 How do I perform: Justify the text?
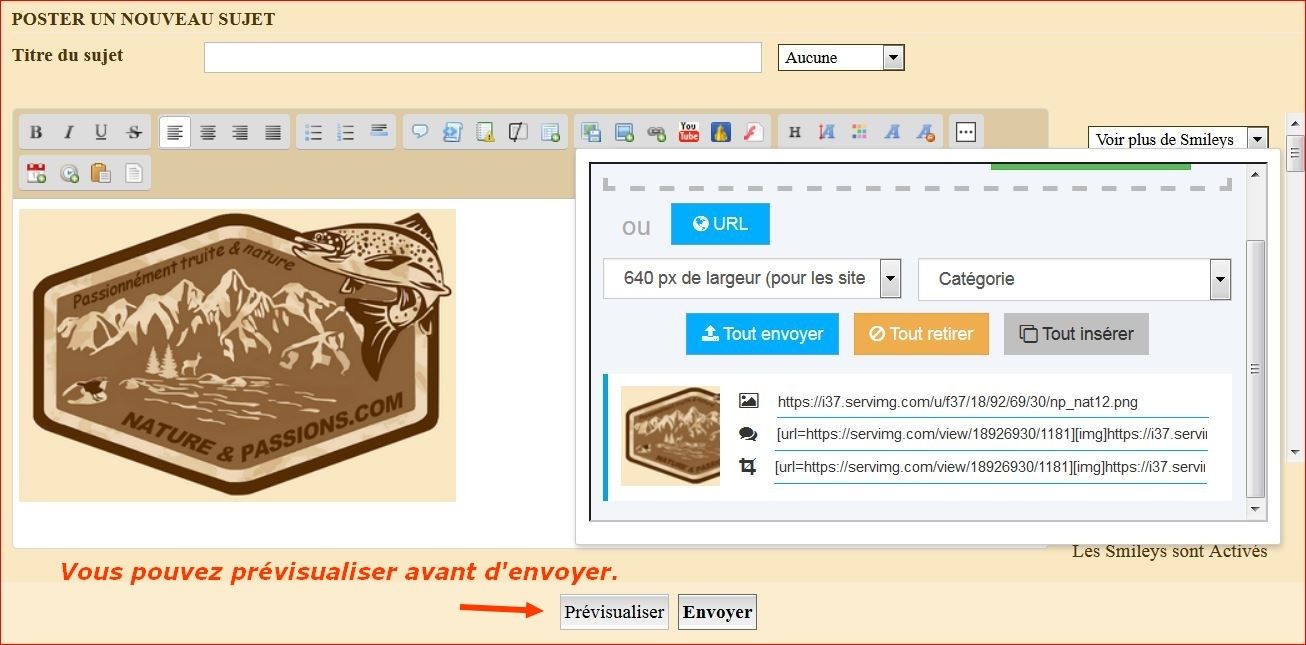(x=273, y=132)
